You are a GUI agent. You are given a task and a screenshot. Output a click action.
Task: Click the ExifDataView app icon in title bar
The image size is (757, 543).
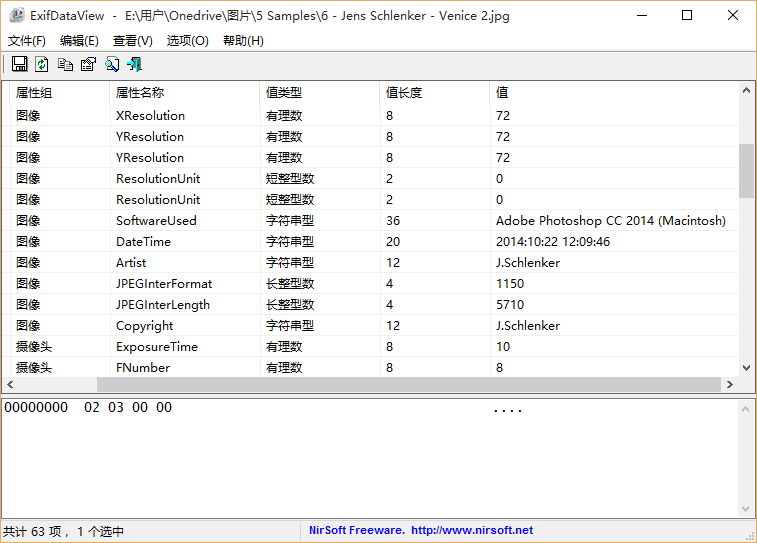click(x=16, y=16)
